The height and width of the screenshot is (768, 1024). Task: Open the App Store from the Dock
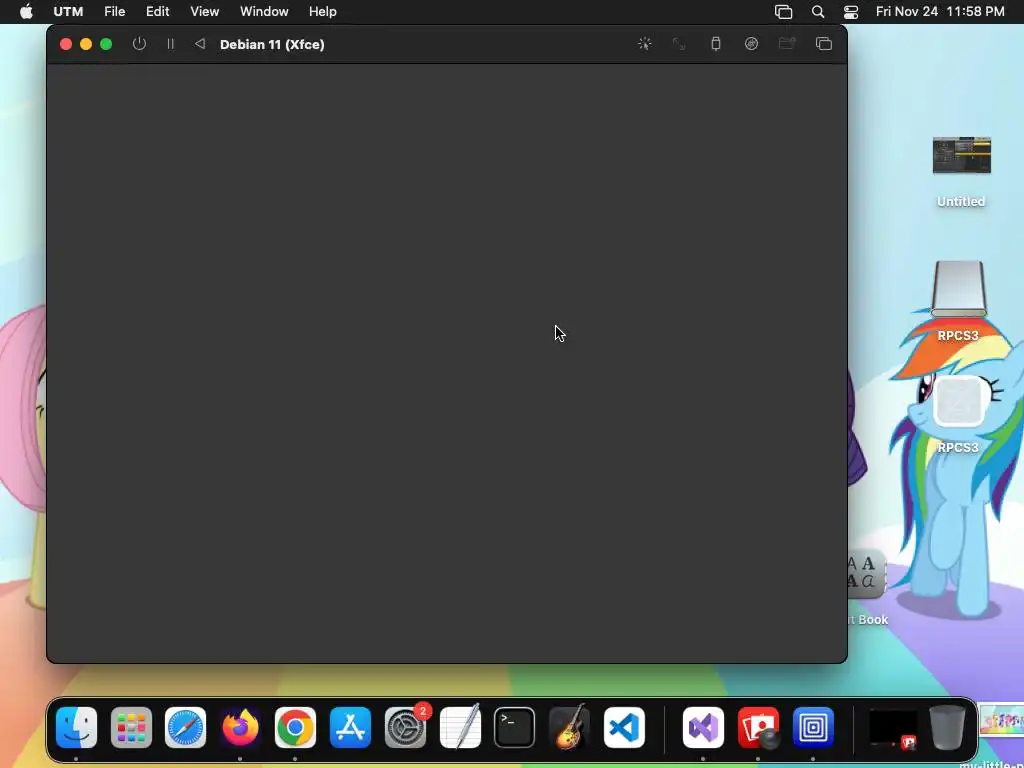350,727
